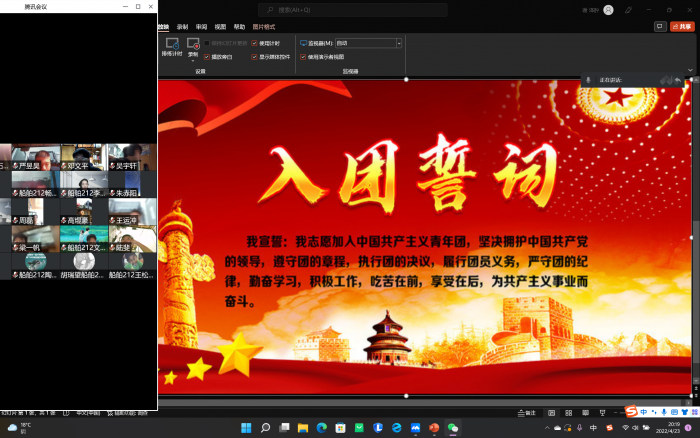Open Microsoft Store from the taskbar
This screenshot has width=700, height=438.
tap(340, 428)
